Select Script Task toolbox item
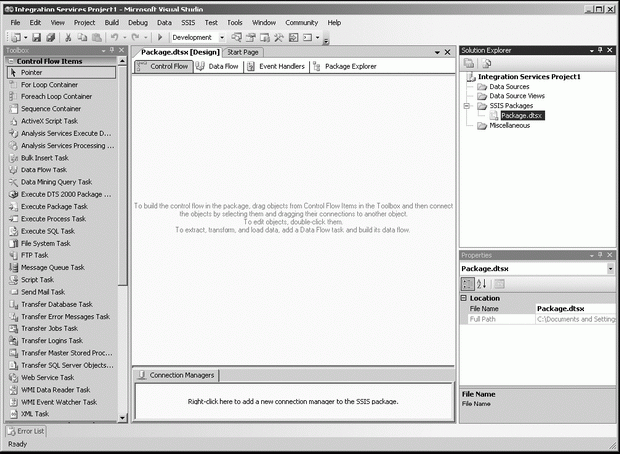The width and height of the screenshot is (620, 454). click(x=61, y=280)
